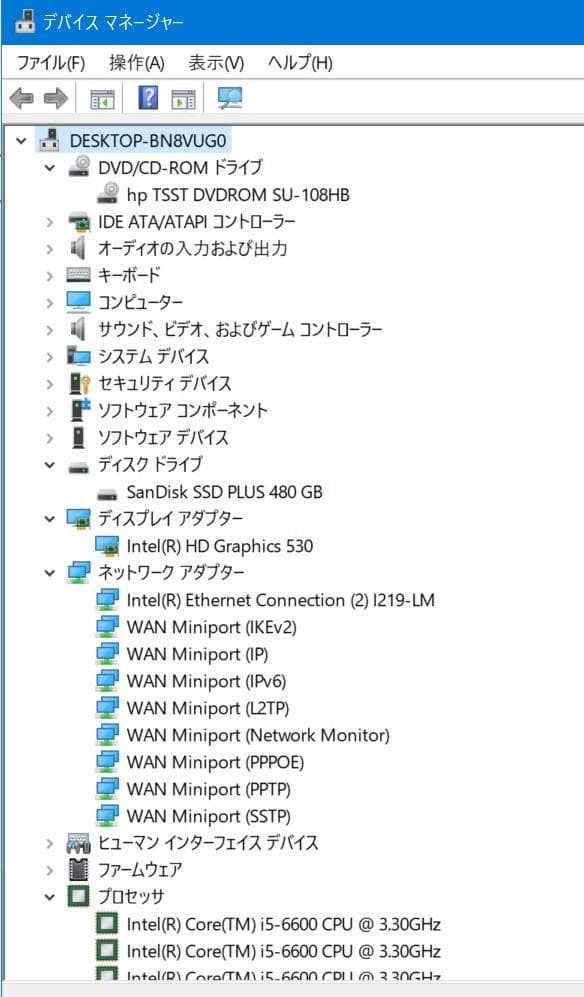This screenshot has width=584, height=997.
Task: Select WAN Miniport (IKEv2)
Action: [212, 627]
